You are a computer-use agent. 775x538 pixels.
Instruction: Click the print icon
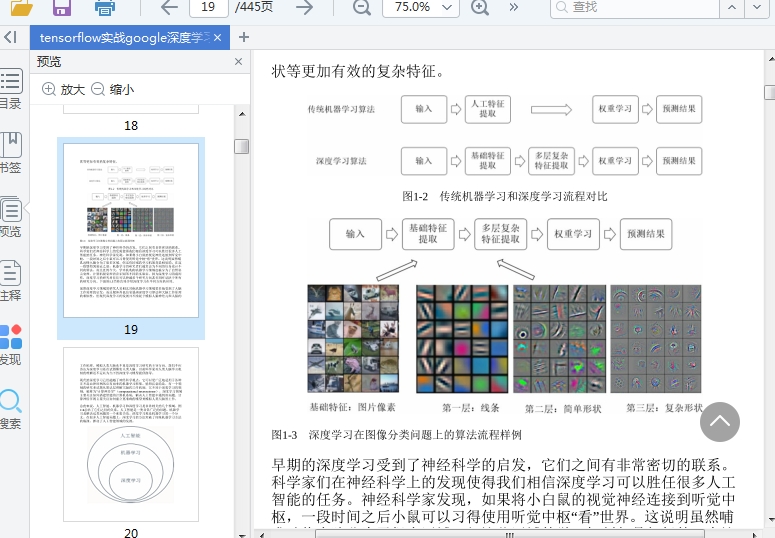click(x=105, y=7)
